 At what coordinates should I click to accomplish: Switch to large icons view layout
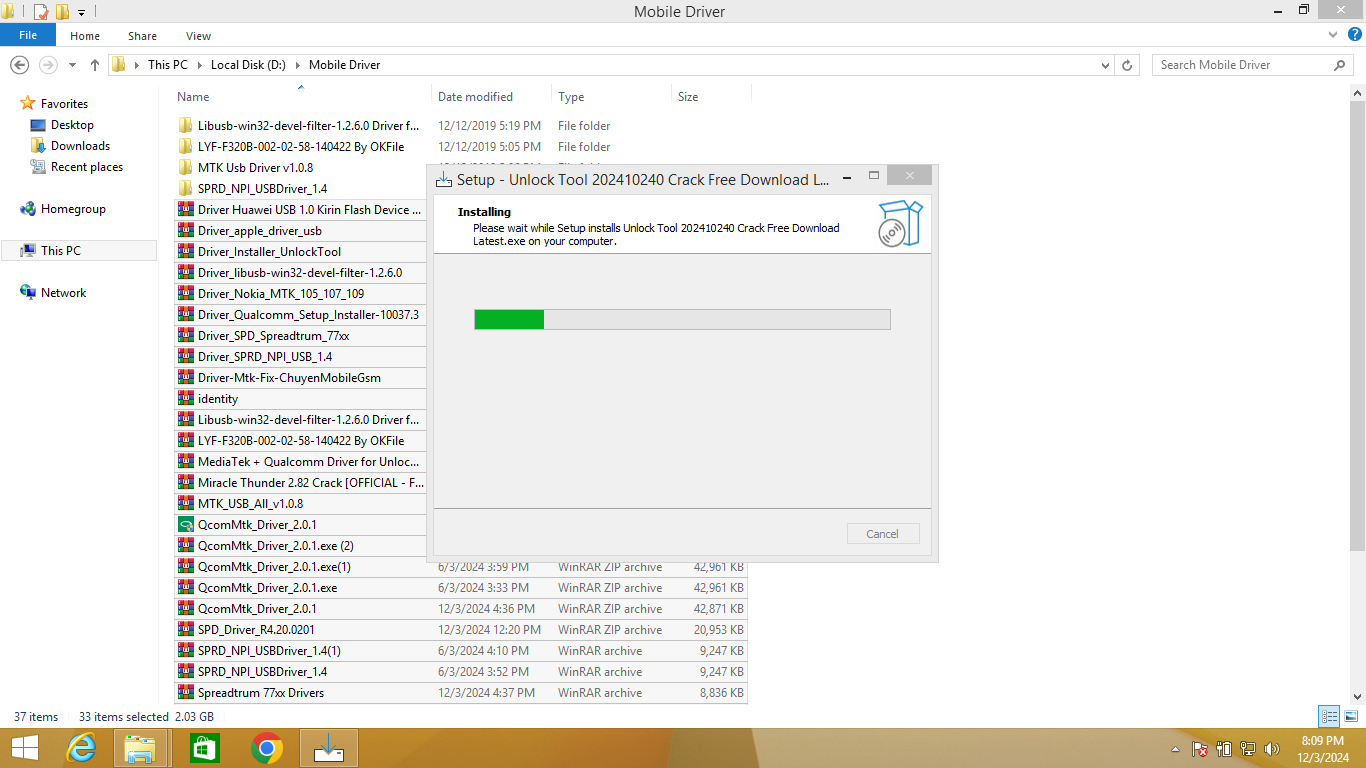pos(1351,716)
